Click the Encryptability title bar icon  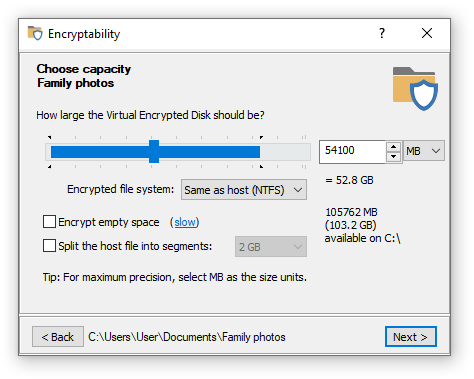tap(35, 33)
